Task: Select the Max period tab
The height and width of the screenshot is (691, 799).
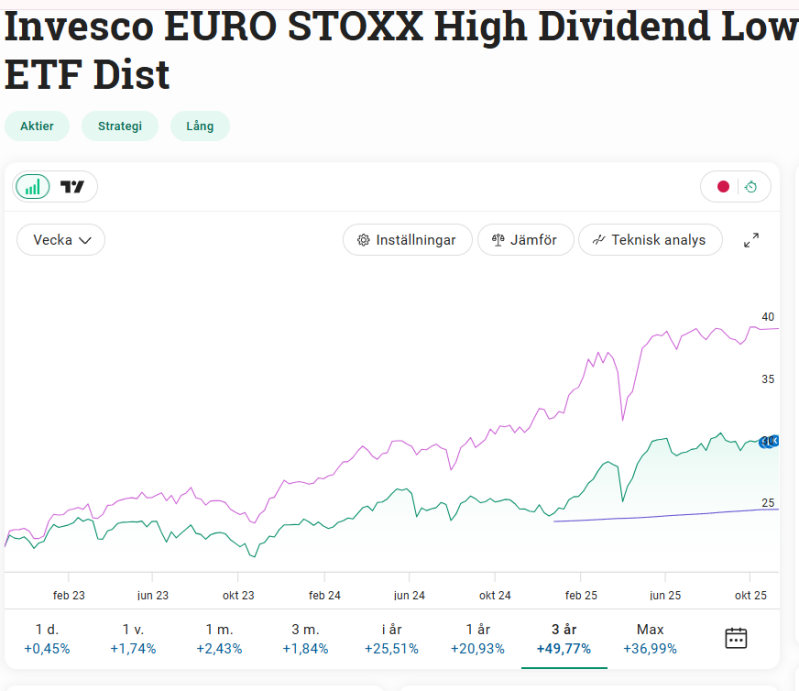Action: 650,639
